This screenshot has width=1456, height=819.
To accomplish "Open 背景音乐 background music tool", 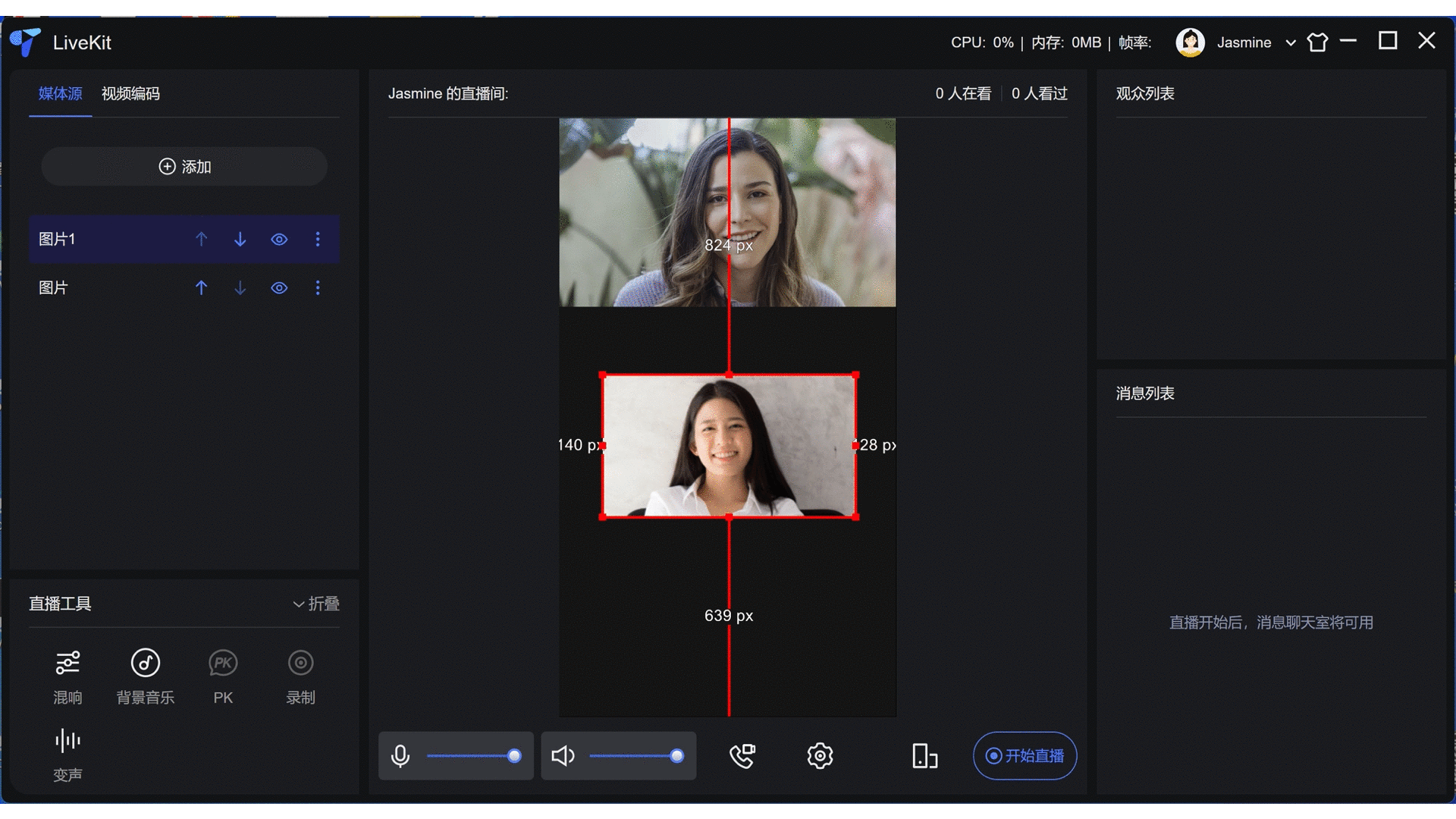I will pos(146,664).
